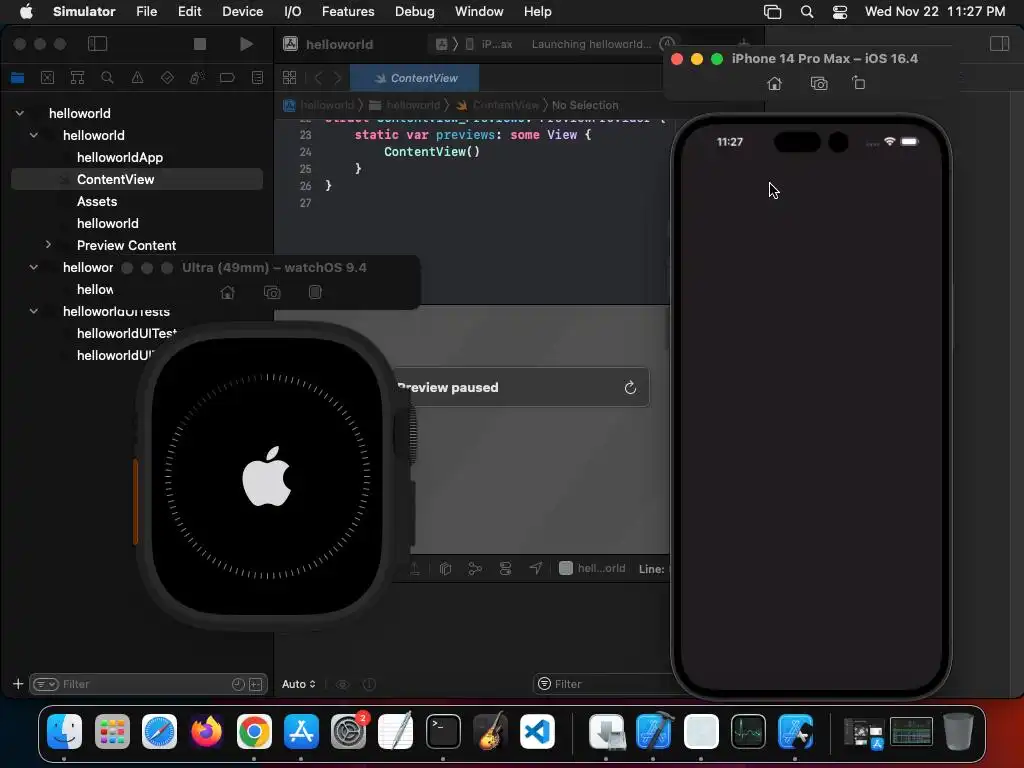Open the Symbol navigator icon

pyautogui.click(x=77, y=78)
